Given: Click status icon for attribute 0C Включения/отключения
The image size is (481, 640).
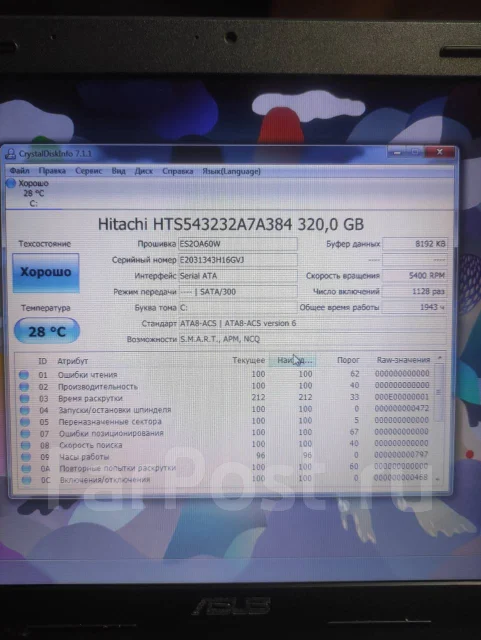Looking at the screenshot, I should click(27, 480).
